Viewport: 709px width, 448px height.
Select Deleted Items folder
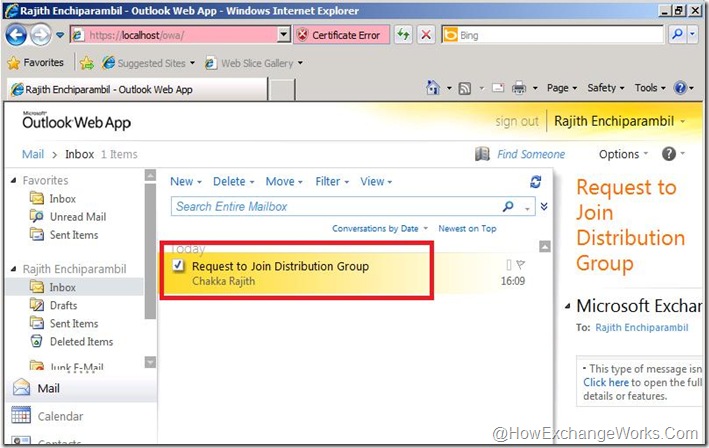click(81, 341)
